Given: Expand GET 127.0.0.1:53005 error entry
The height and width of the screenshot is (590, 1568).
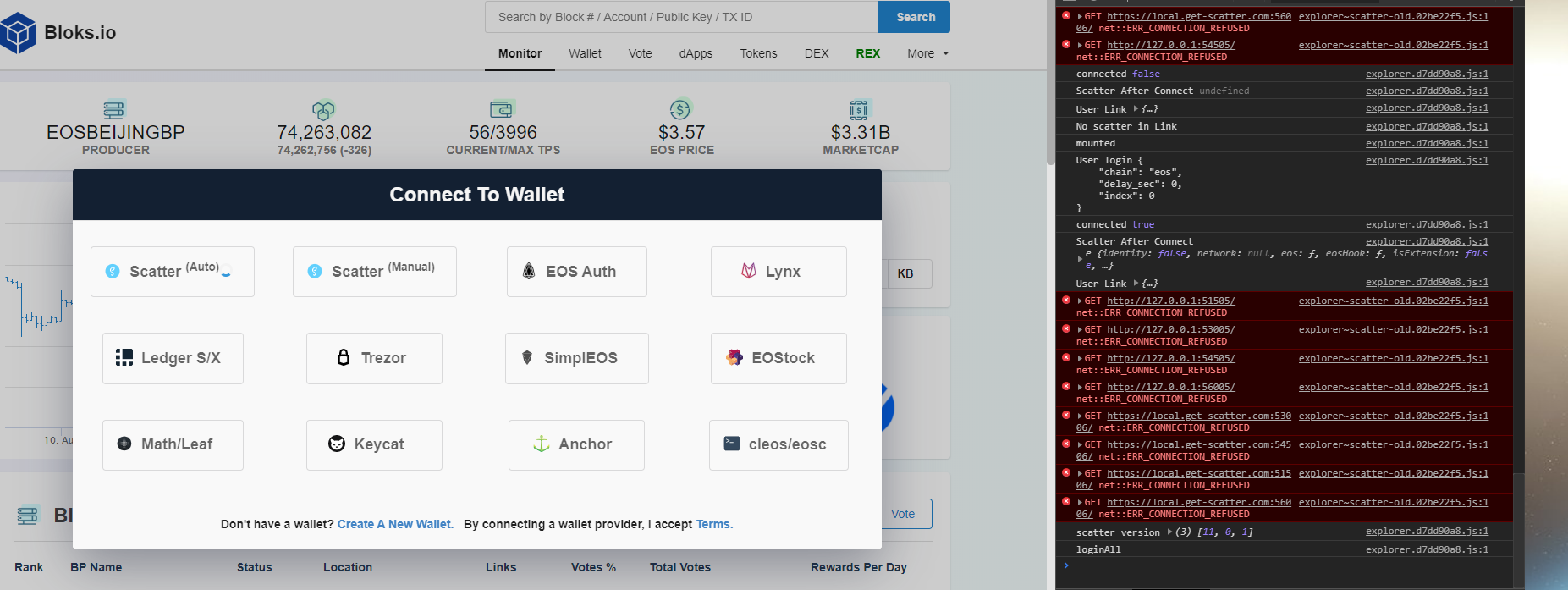Looking at the screenshot, I should (x=1080, y=329).
